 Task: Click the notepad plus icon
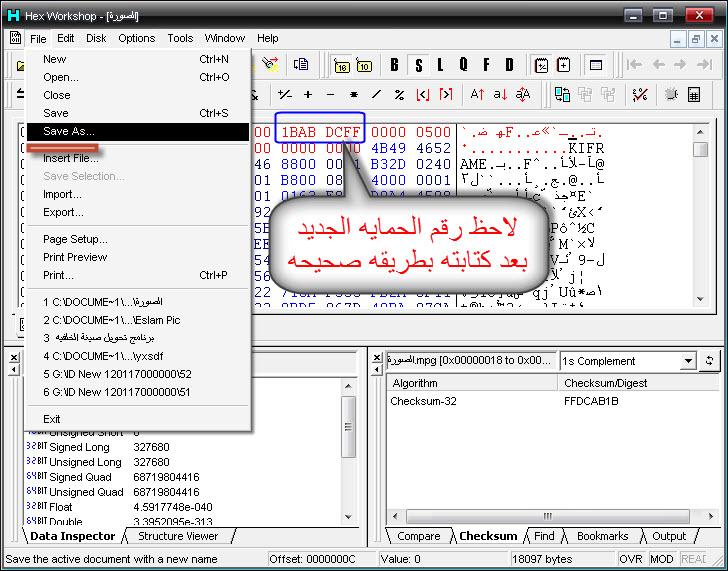[x=564, y=65]
